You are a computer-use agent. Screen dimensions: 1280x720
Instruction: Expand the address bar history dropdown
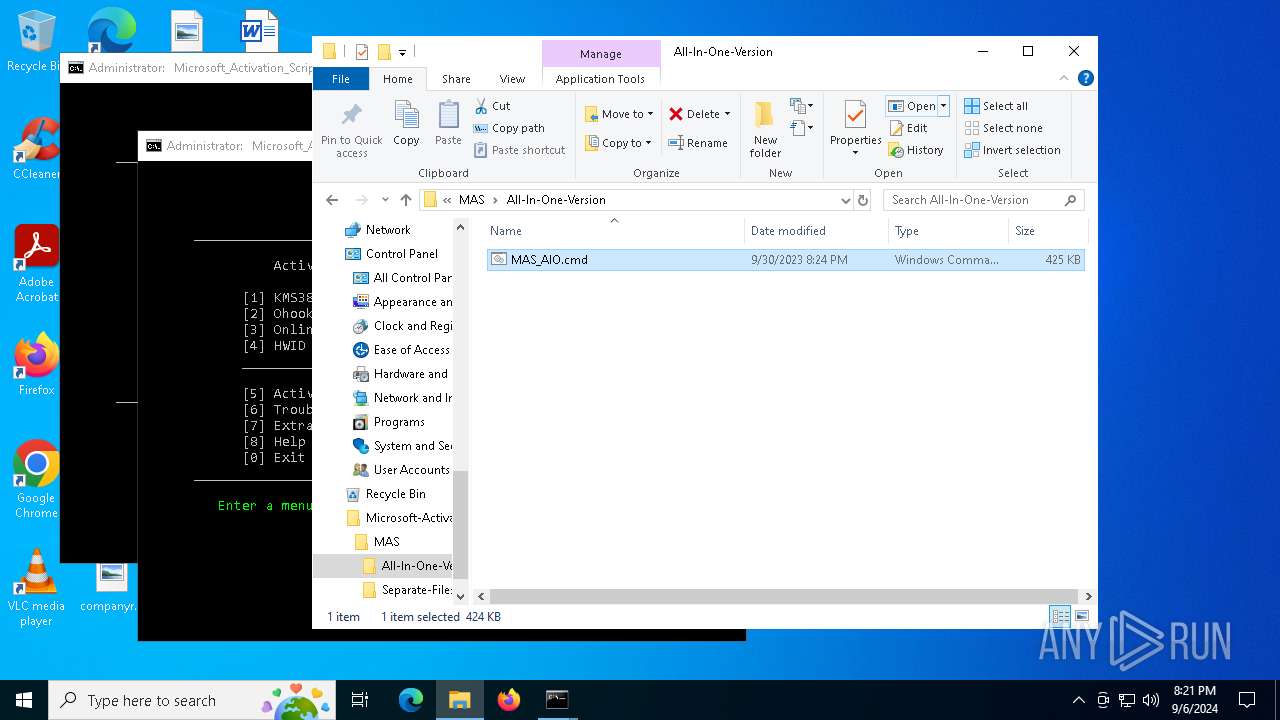846,200
